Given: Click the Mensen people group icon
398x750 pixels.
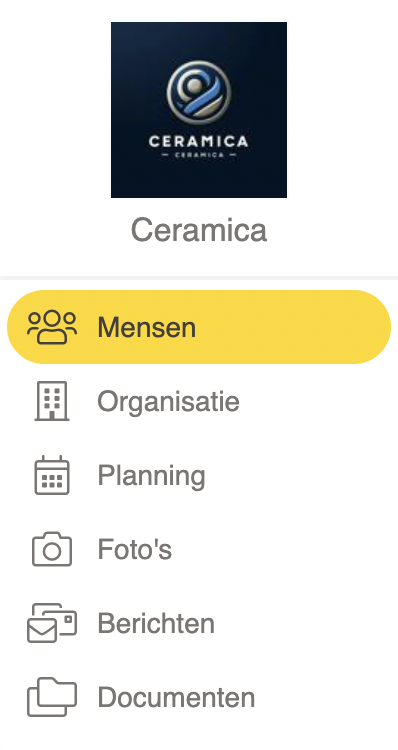Looking at the screenshot, I should tap(52, 327).
